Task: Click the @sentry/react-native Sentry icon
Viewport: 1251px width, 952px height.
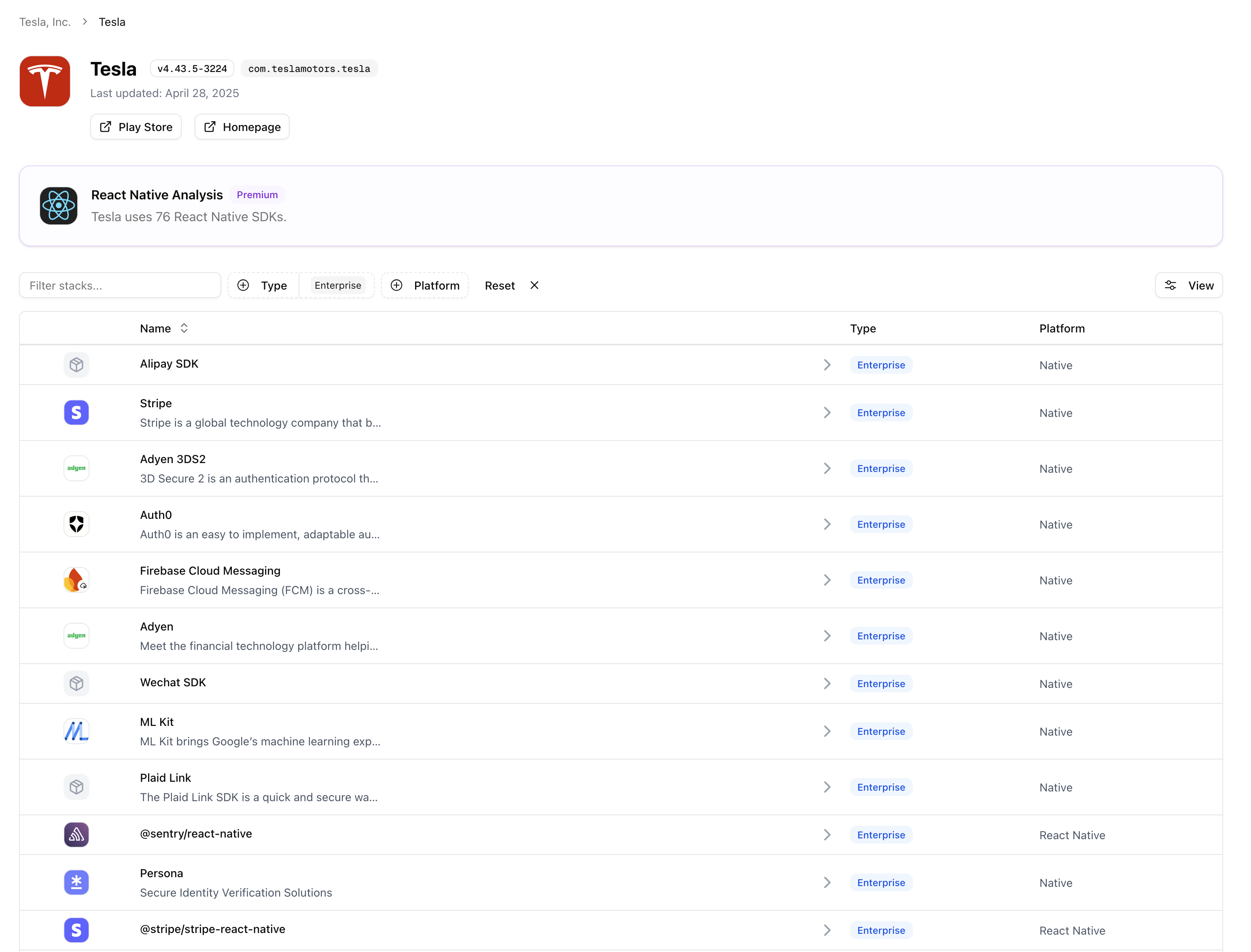Action: [x=76, y=835]
